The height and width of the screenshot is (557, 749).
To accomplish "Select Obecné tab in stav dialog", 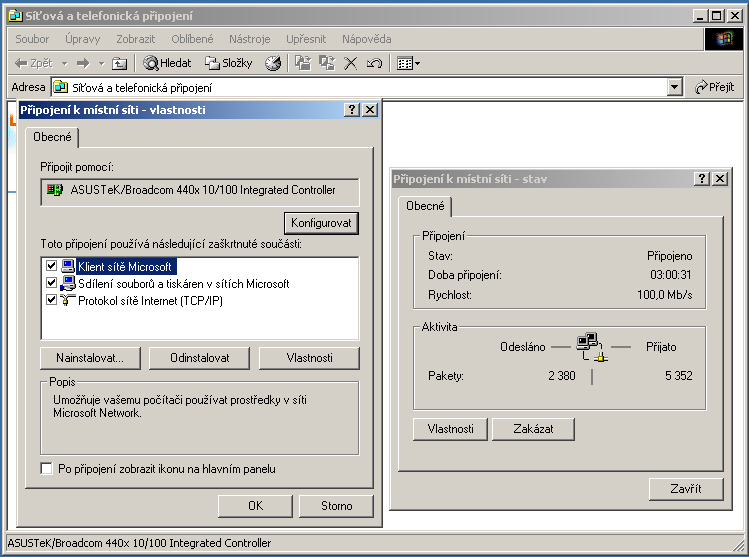I will (x=425, y=206).
